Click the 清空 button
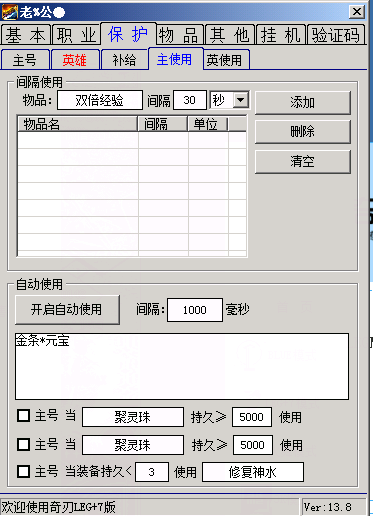The width and height of the screenshot is (373, 516). [x=303, y=161]
